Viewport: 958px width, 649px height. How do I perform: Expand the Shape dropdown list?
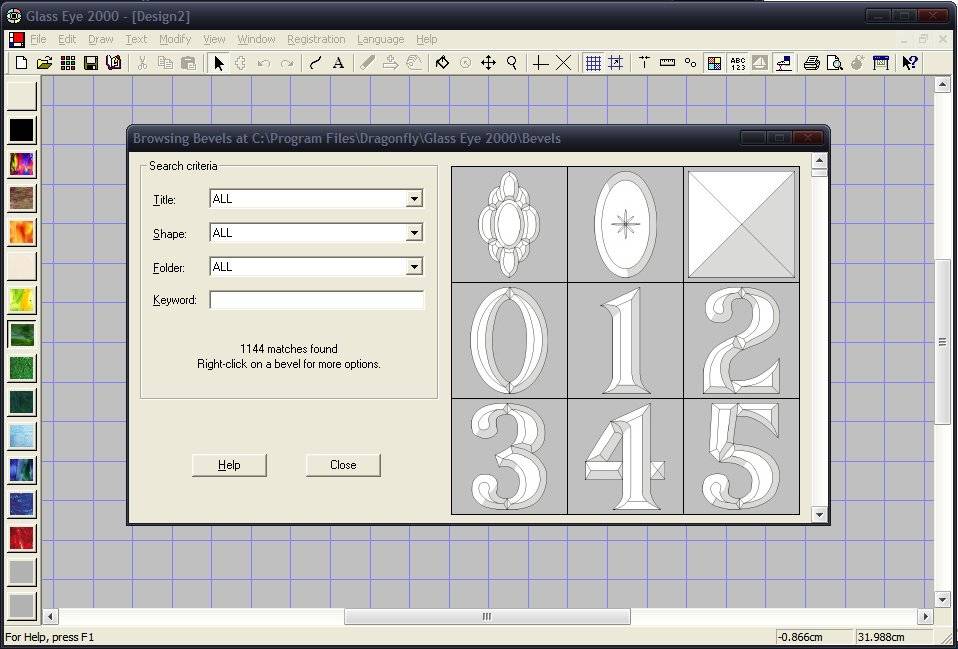pos(414,233)
